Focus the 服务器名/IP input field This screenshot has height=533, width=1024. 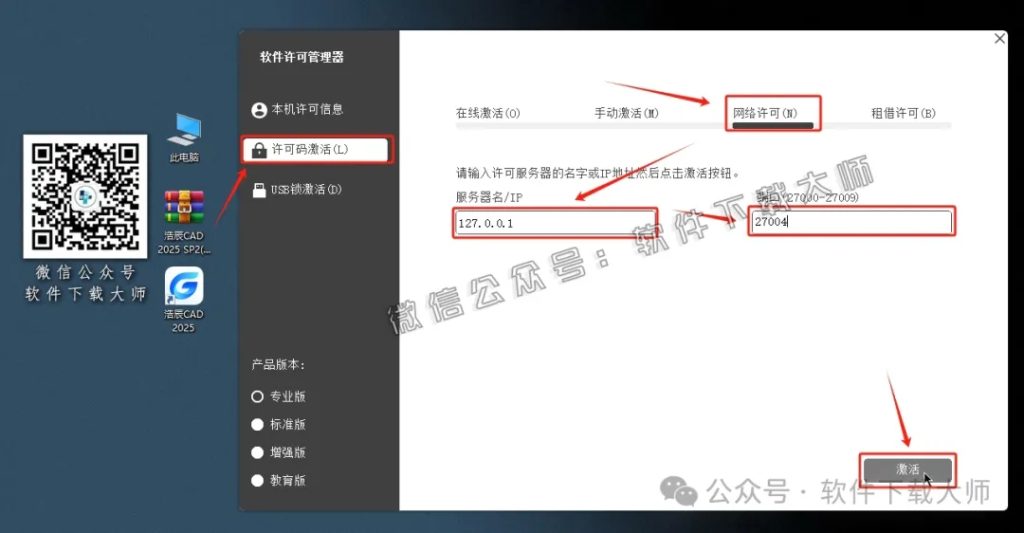[x=555, y=223]
